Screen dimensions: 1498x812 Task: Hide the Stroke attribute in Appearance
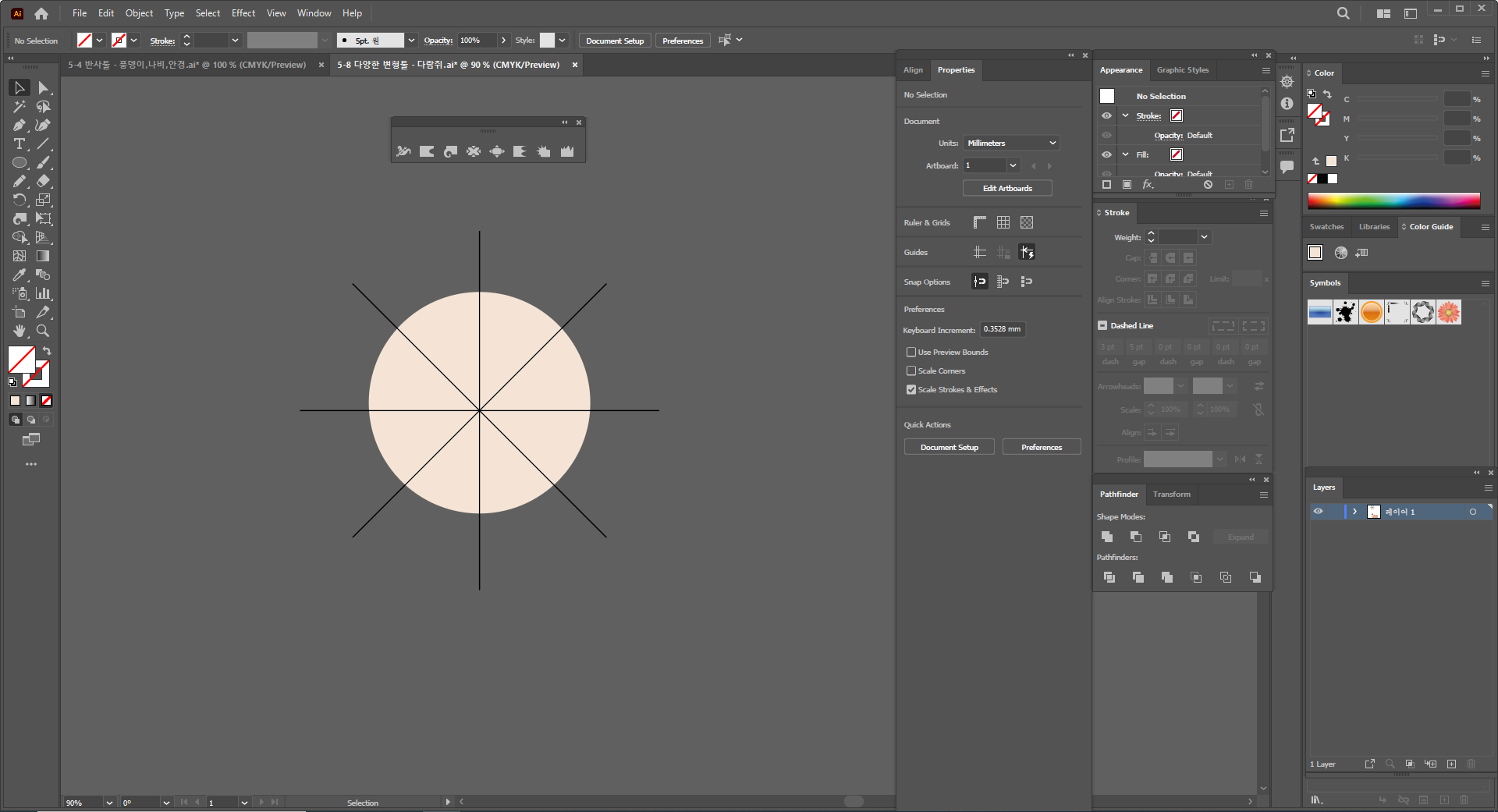click(x=1106, y=115)
